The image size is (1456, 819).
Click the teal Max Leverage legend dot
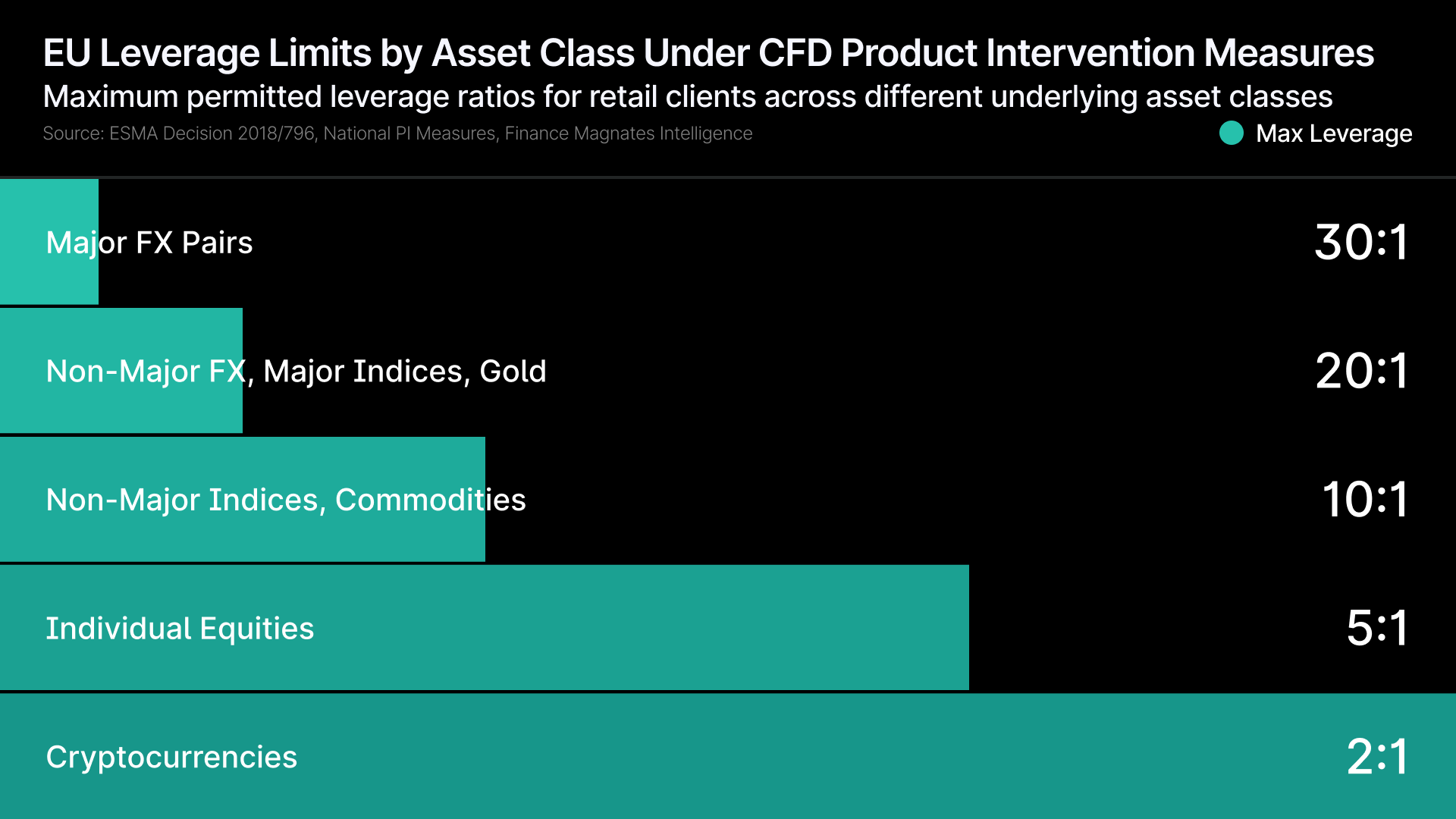tap(1231, 133)
